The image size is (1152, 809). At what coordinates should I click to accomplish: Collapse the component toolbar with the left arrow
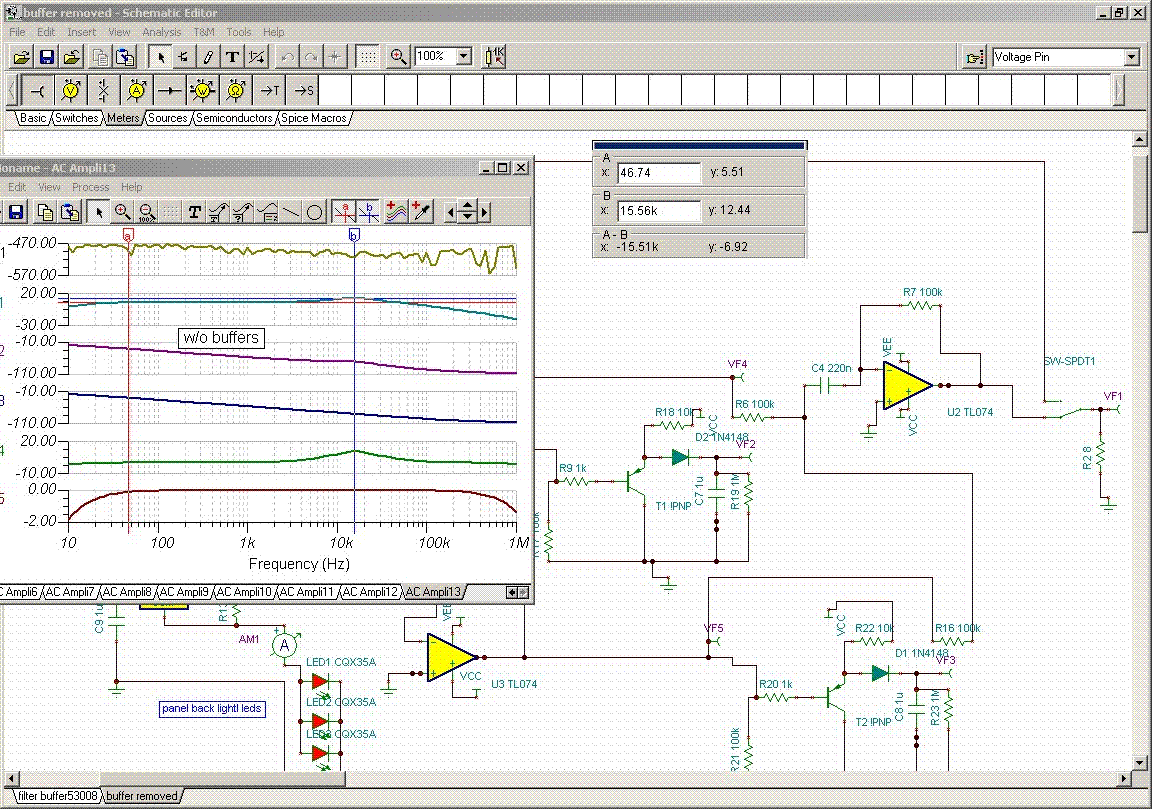pos(12,90)
